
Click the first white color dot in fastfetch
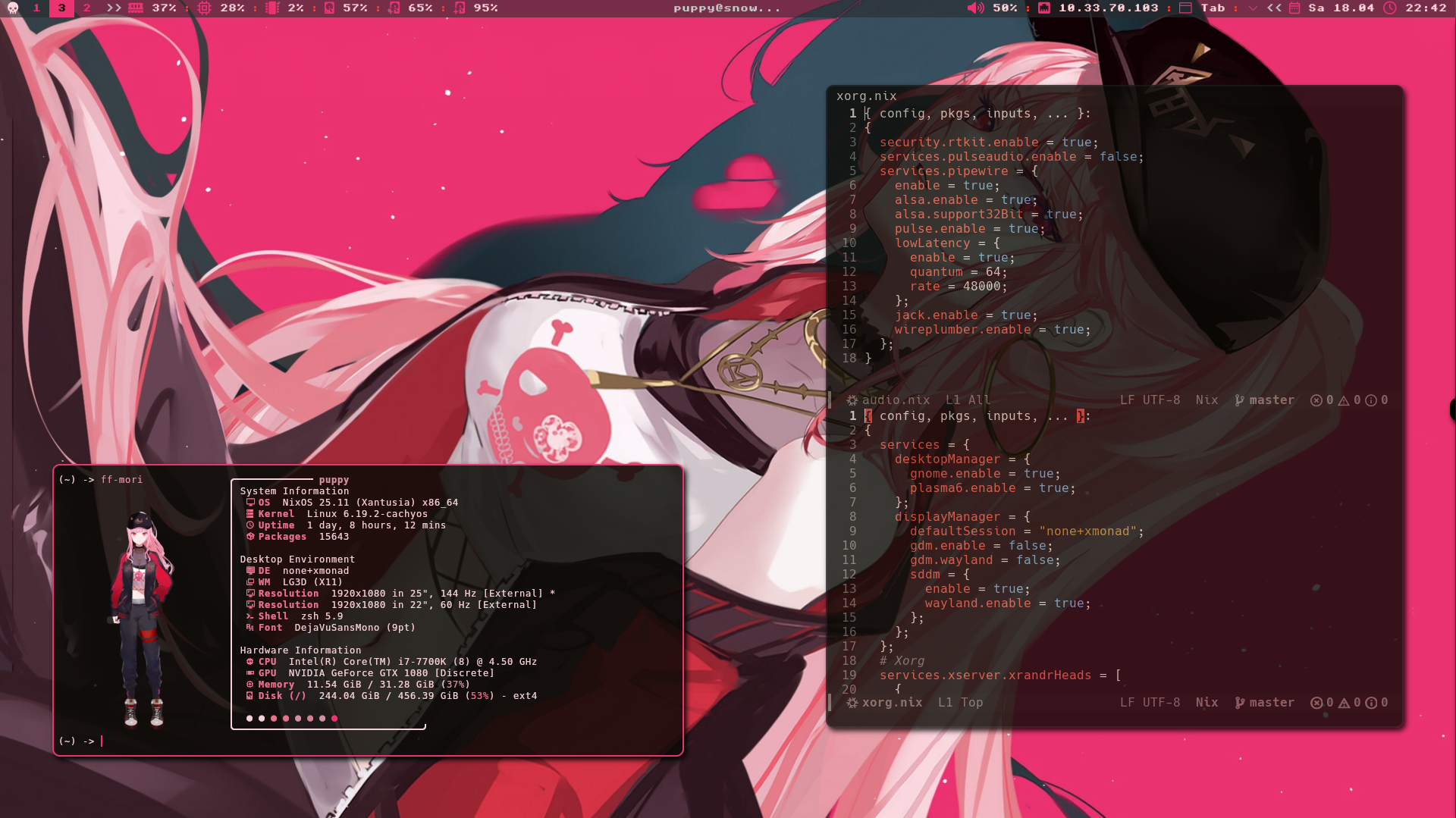tap(249, 719)
